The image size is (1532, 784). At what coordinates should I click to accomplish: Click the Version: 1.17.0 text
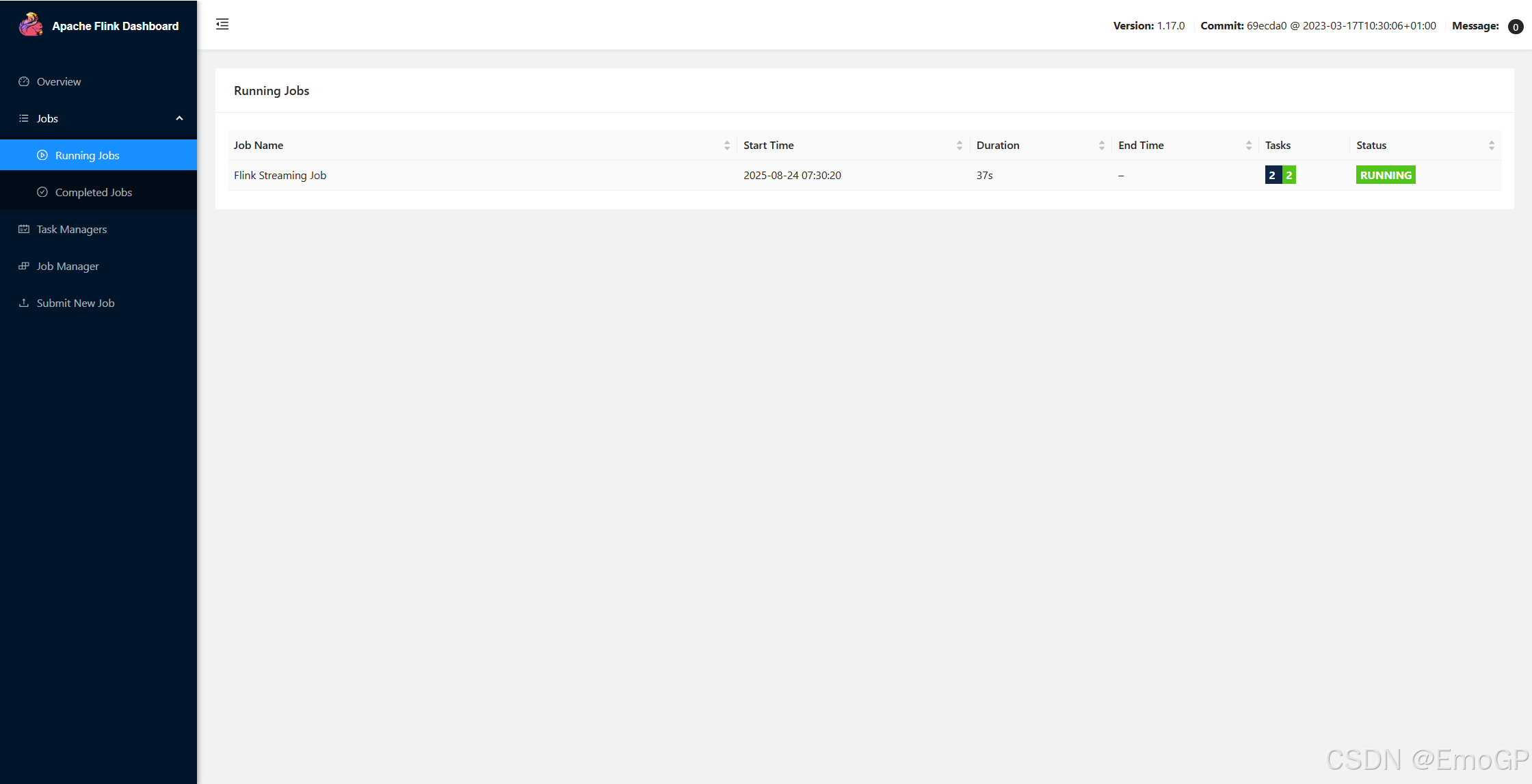[x=1149, y=26]
